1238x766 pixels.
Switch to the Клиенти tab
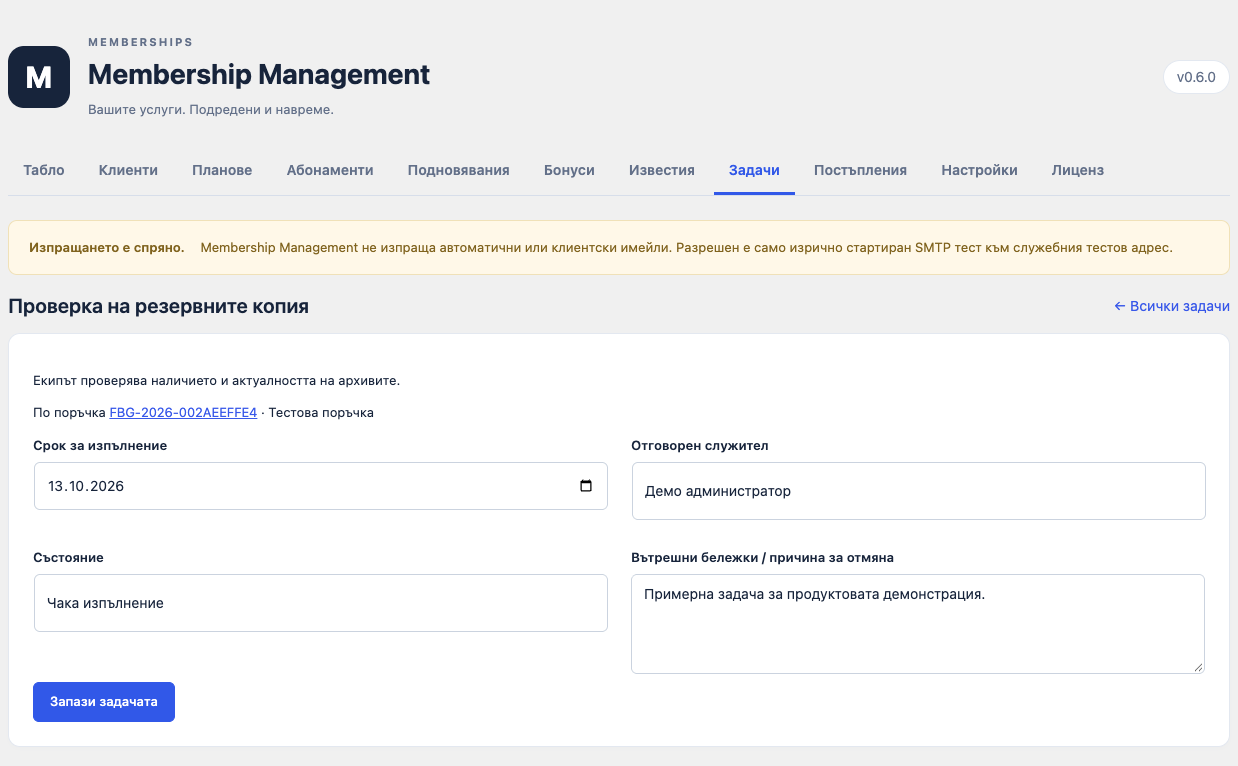(x=128, y=170)
